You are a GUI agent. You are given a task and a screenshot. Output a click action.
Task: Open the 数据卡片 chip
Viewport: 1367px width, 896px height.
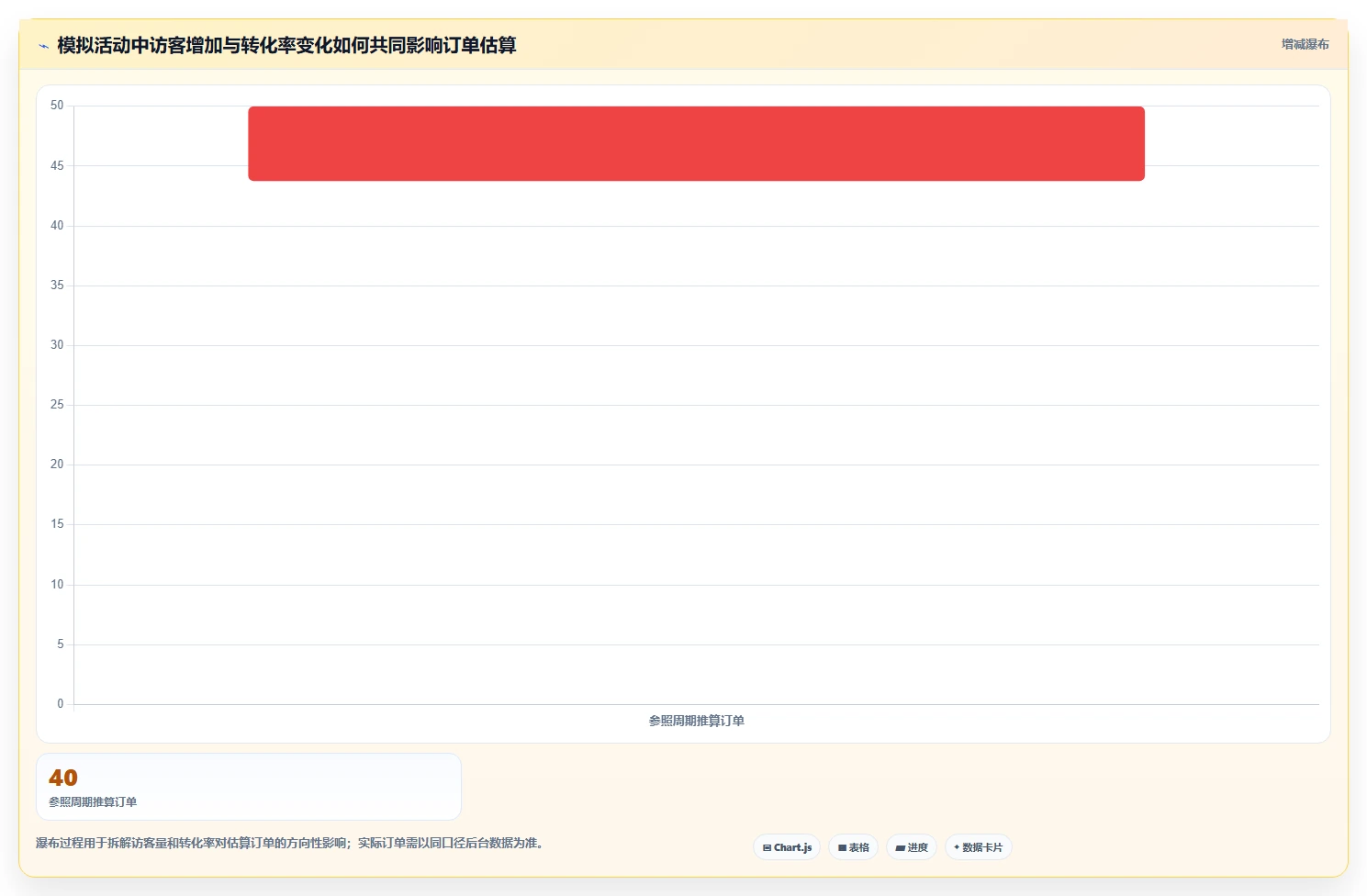(x=979, y=847)
